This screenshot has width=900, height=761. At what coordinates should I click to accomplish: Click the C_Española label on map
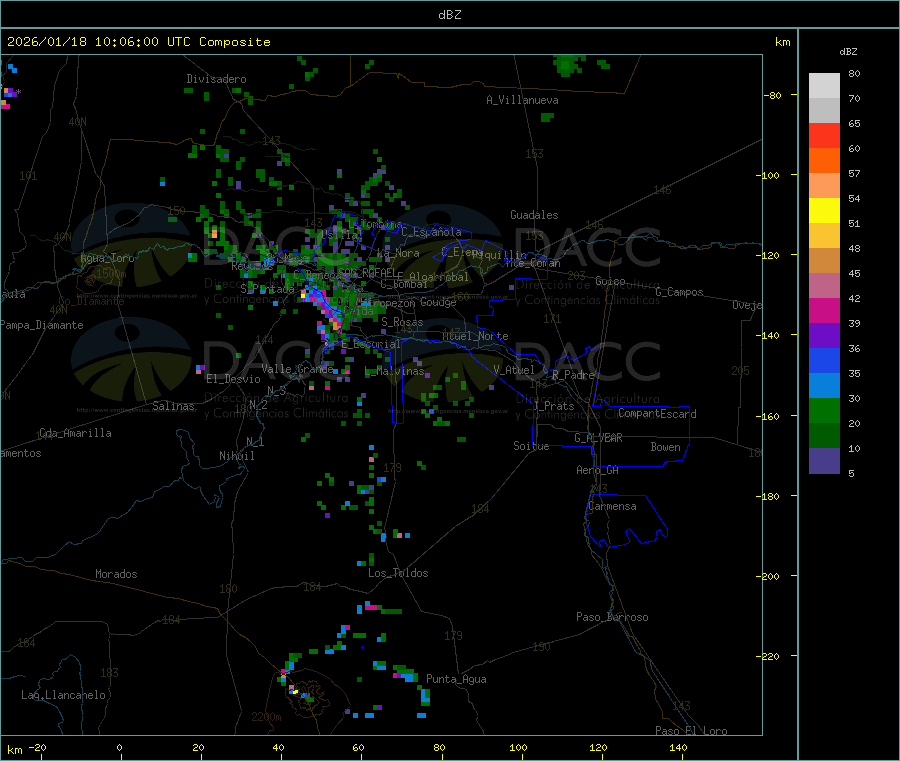point(431,232)
